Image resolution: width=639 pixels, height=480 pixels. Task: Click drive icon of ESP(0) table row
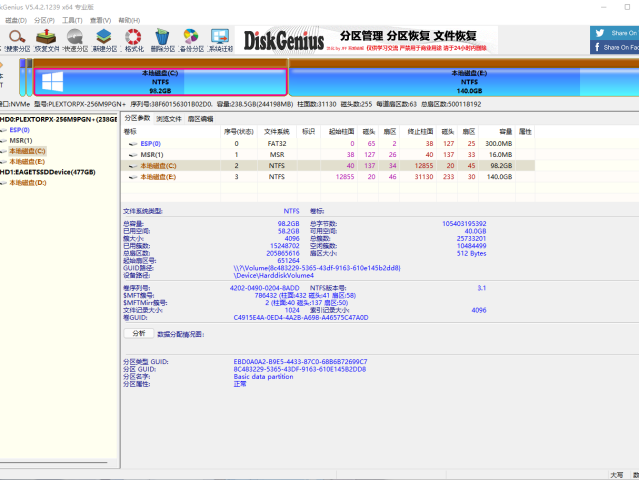pyautogui.click(x=133, y=144)
